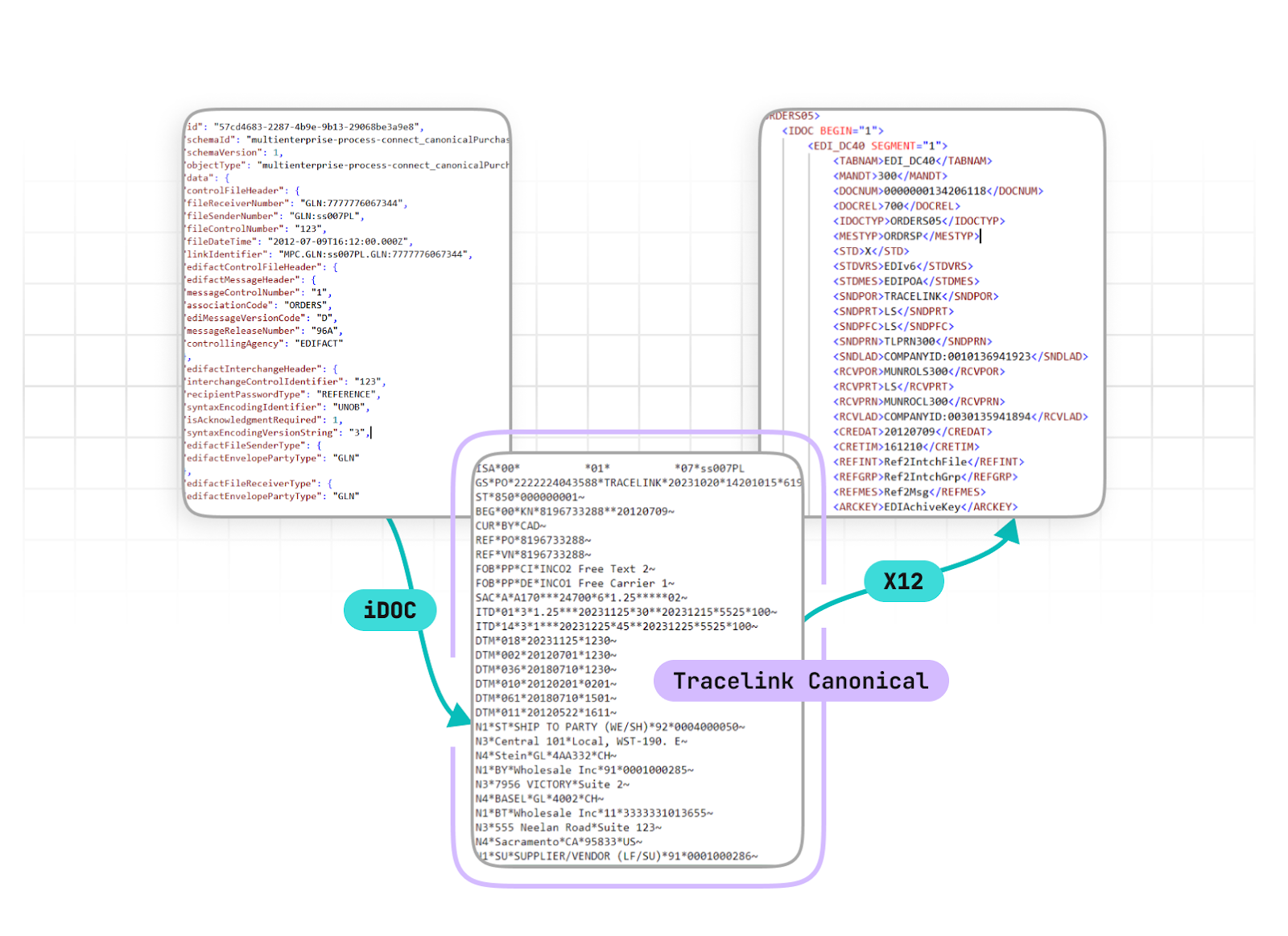Select the REF*VN*8196733288~ line
The height and width of the screenshot is (936, 1288).
[533, 555]
